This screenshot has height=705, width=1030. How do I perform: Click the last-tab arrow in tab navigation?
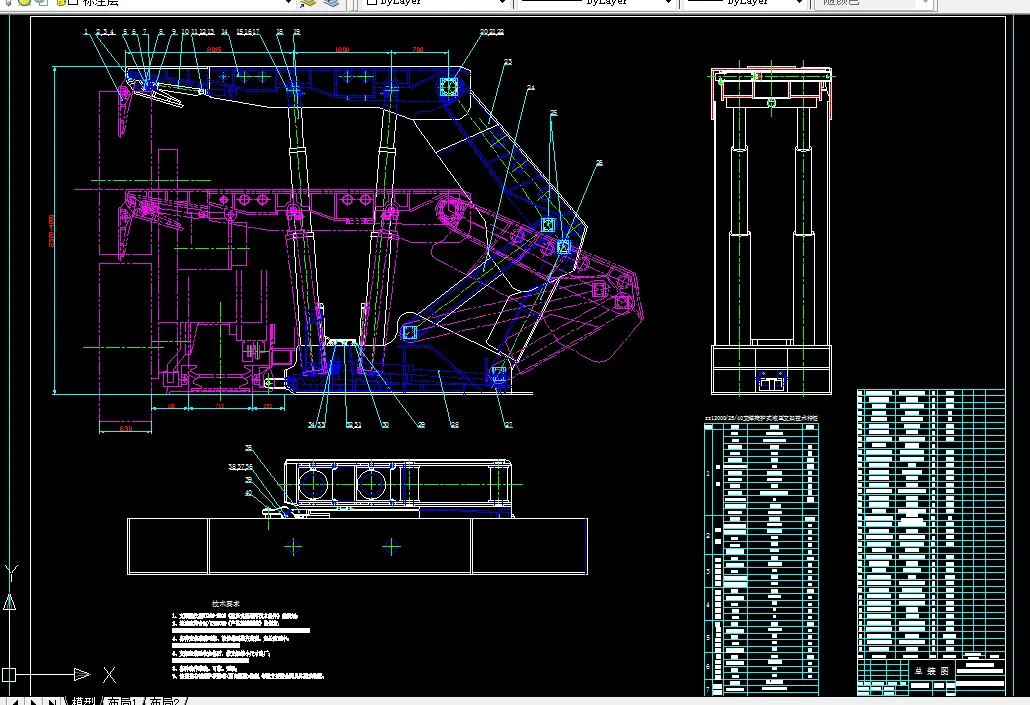tap(51, 702)
